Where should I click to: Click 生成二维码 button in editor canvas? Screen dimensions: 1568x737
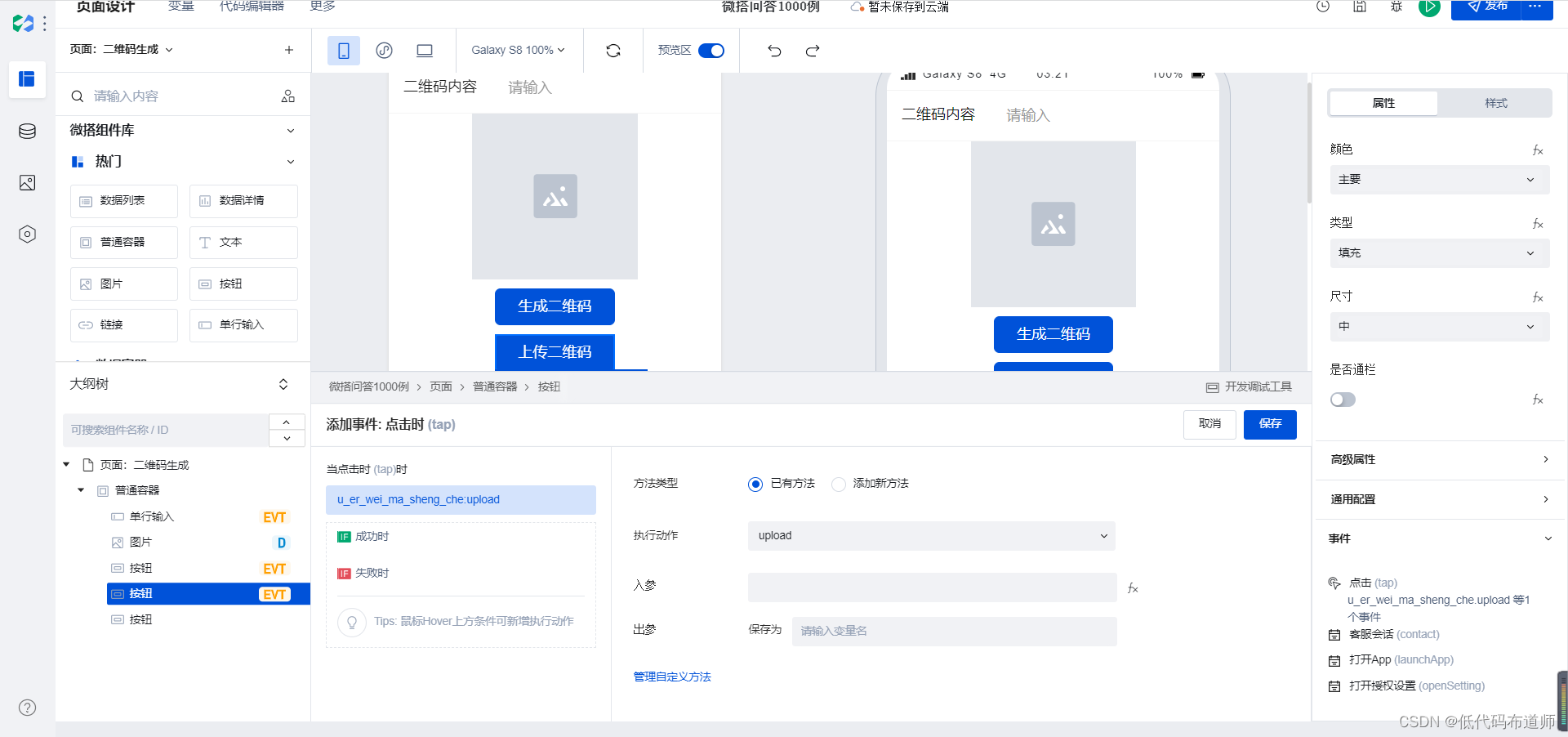click(555, 306)
